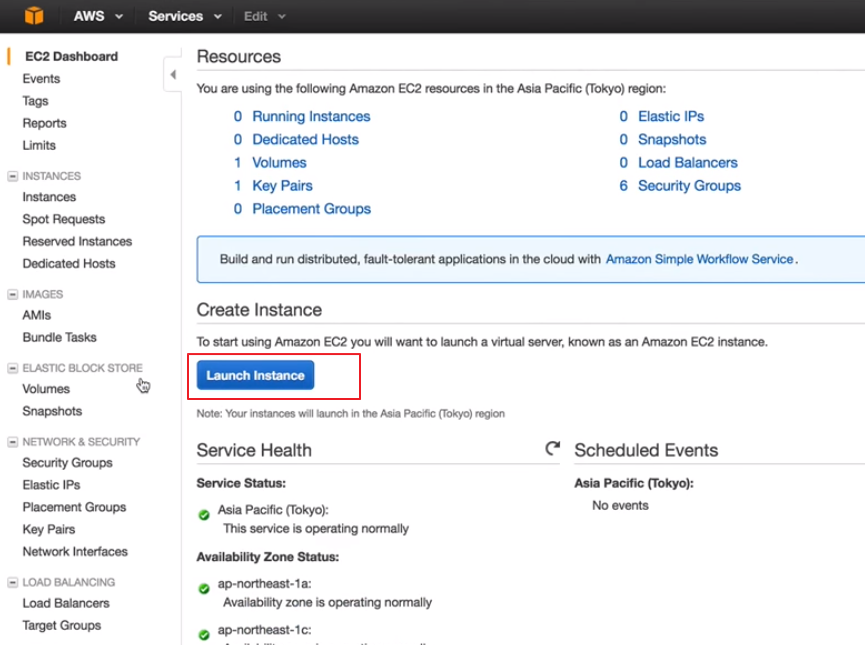Image resolution: width=865 pixels, height=645 pixels.
Task: Open Load Balancers in the sidebar
Action: point(66,603)
